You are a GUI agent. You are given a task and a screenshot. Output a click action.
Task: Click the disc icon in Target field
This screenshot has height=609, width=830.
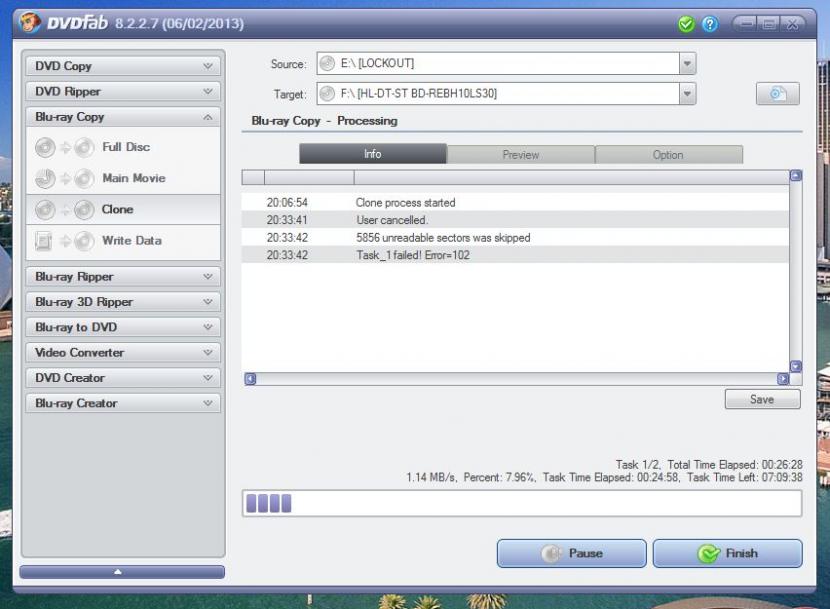coord(328,94)
